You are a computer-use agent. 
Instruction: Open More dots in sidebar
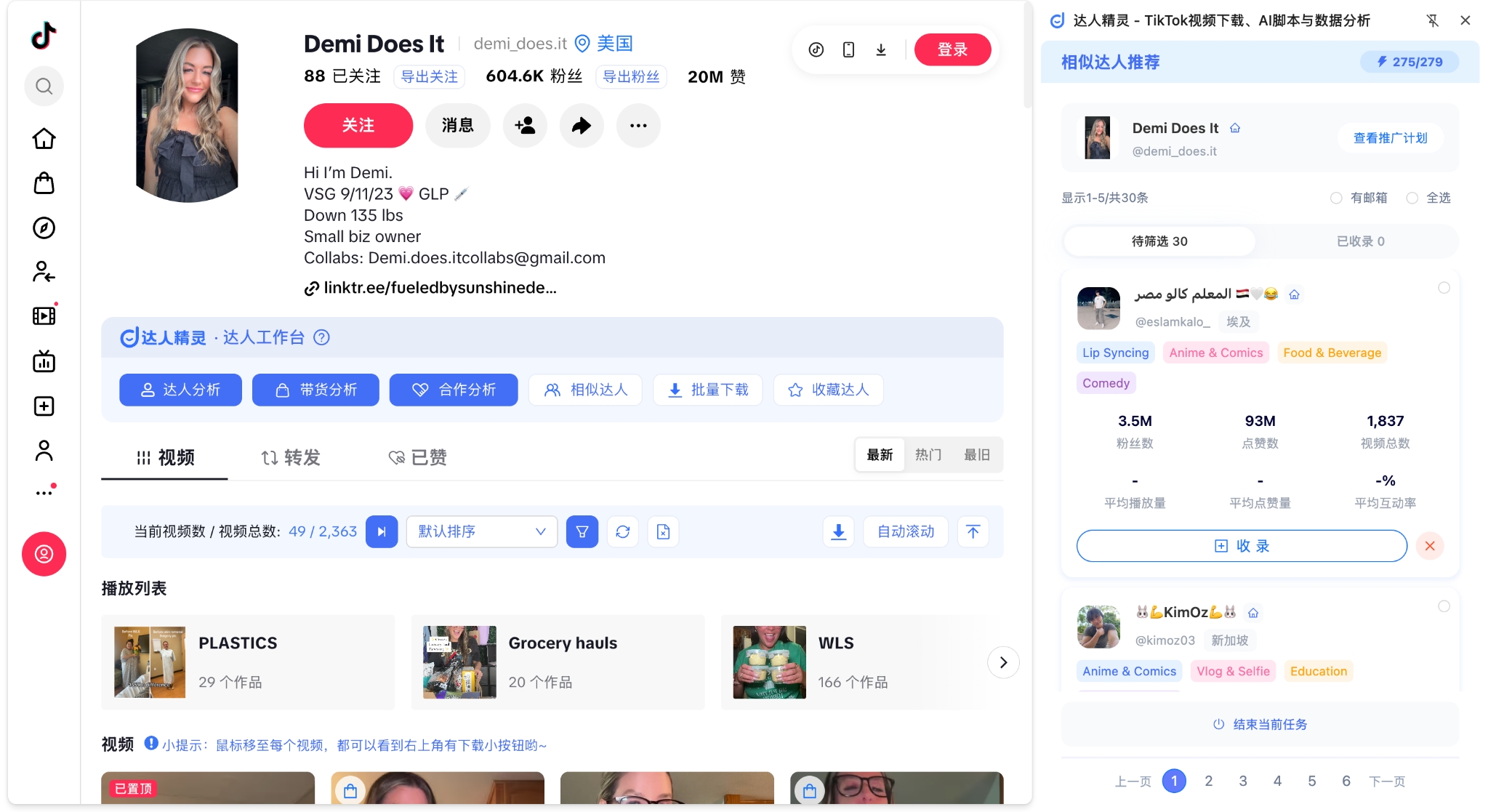(44, 492)
